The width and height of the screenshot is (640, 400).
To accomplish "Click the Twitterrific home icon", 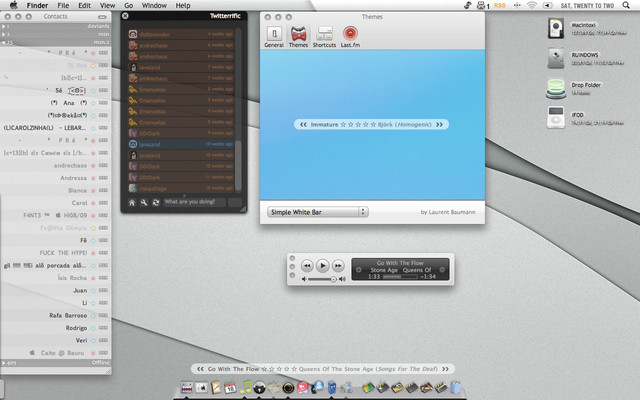I will [131, 203].
